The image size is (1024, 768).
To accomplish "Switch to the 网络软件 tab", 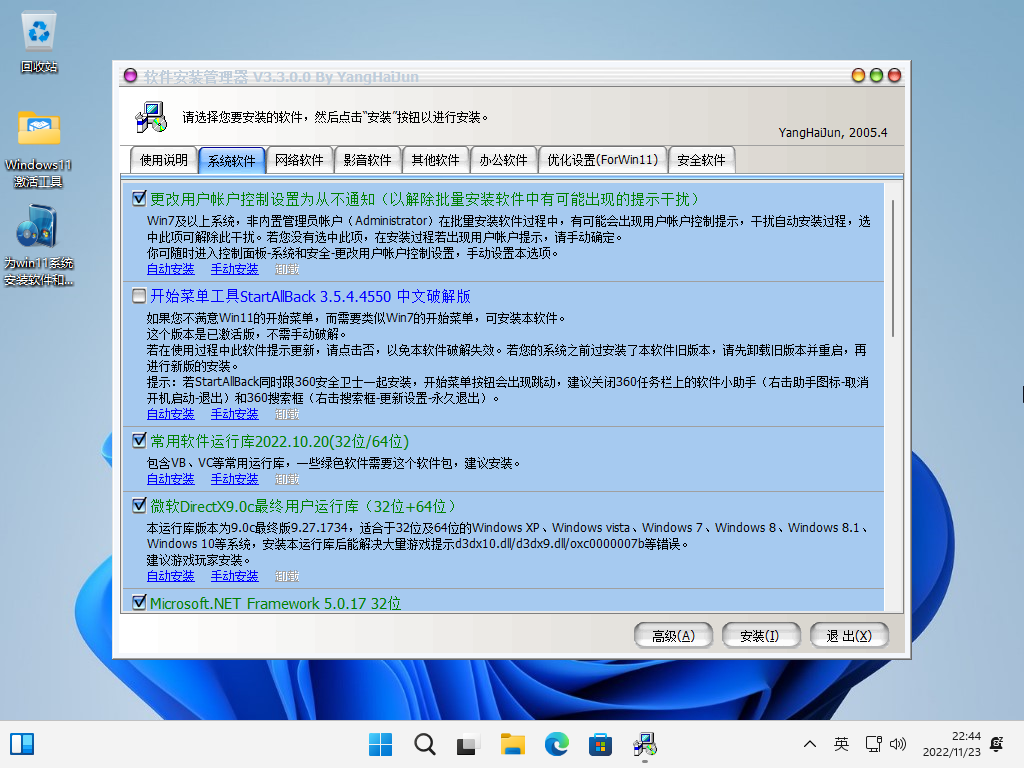I will click(x=299, y=160).
